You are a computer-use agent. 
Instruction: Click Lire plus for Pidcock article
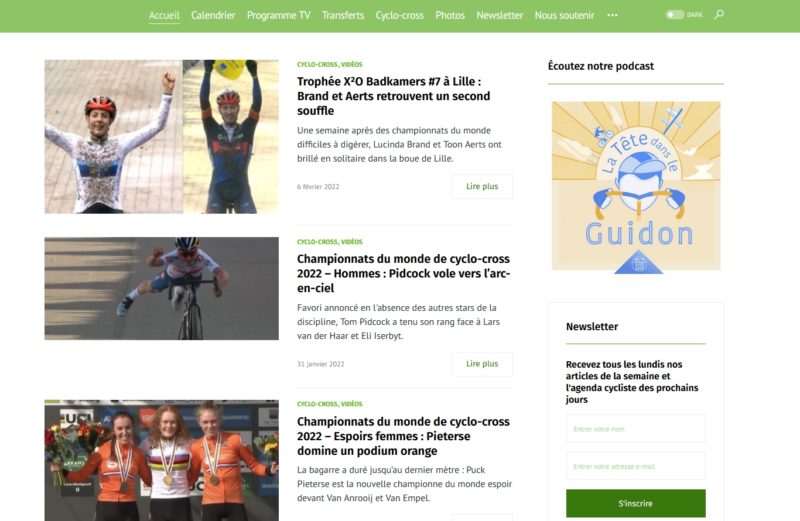click(x=482, y=364)
